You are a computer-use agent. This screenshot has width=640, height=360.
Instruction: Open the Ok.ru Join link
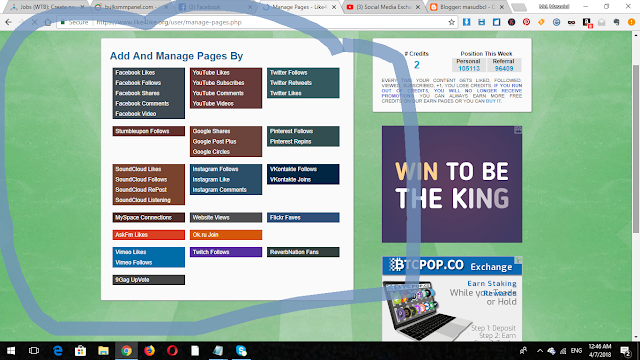tap(205, 235)
